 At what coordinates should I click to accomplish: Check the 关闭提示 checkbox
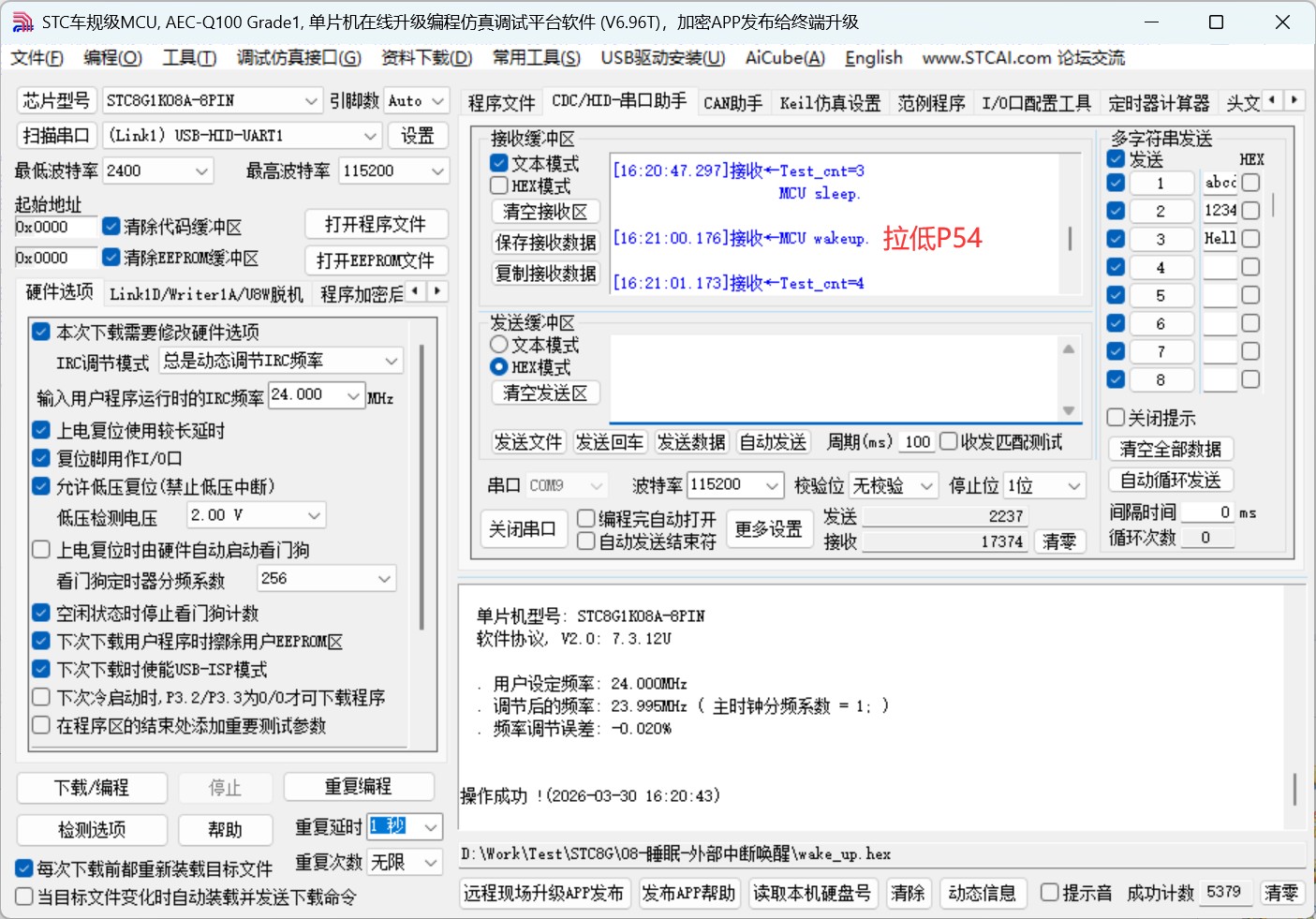pos(1115,417)
